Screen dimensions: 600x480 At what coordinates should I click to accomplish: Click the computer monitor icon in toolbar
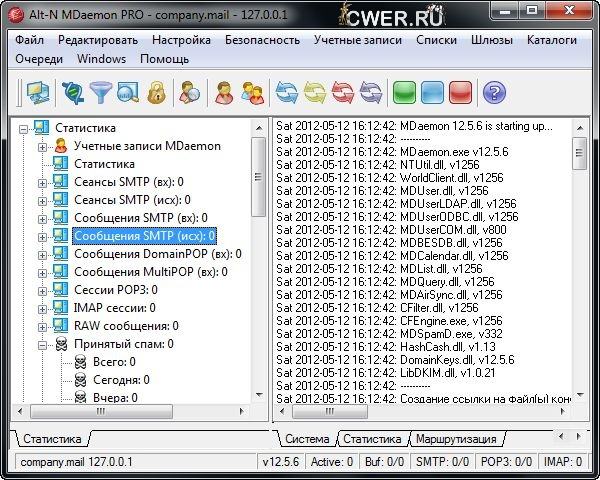[x=38, y=94]
